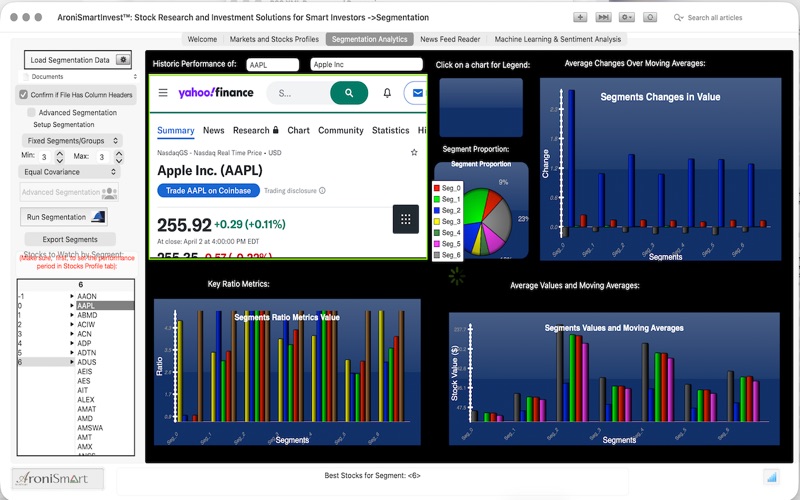
Task: Click the Research lock icon
Action: click(276, 130)
